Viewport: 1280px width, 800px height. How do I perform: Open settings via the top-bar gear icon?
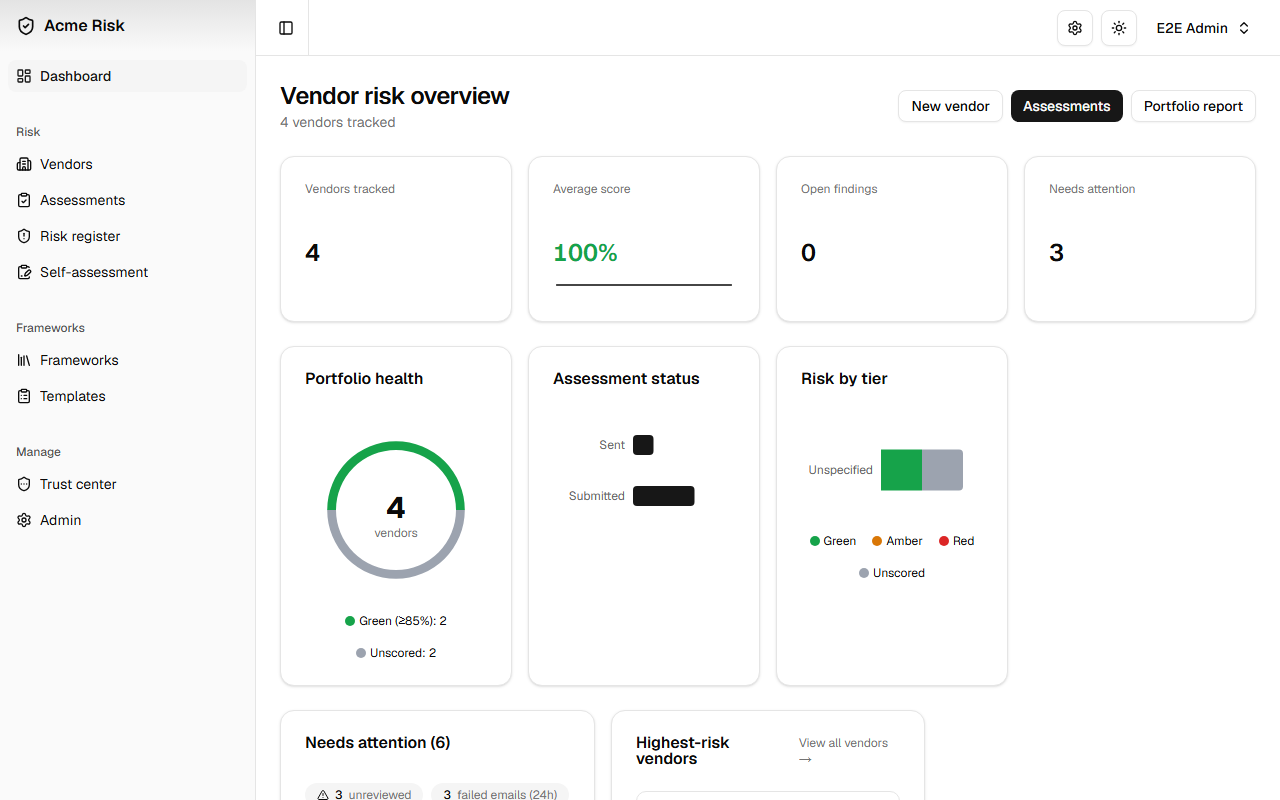coord(1075,28)
